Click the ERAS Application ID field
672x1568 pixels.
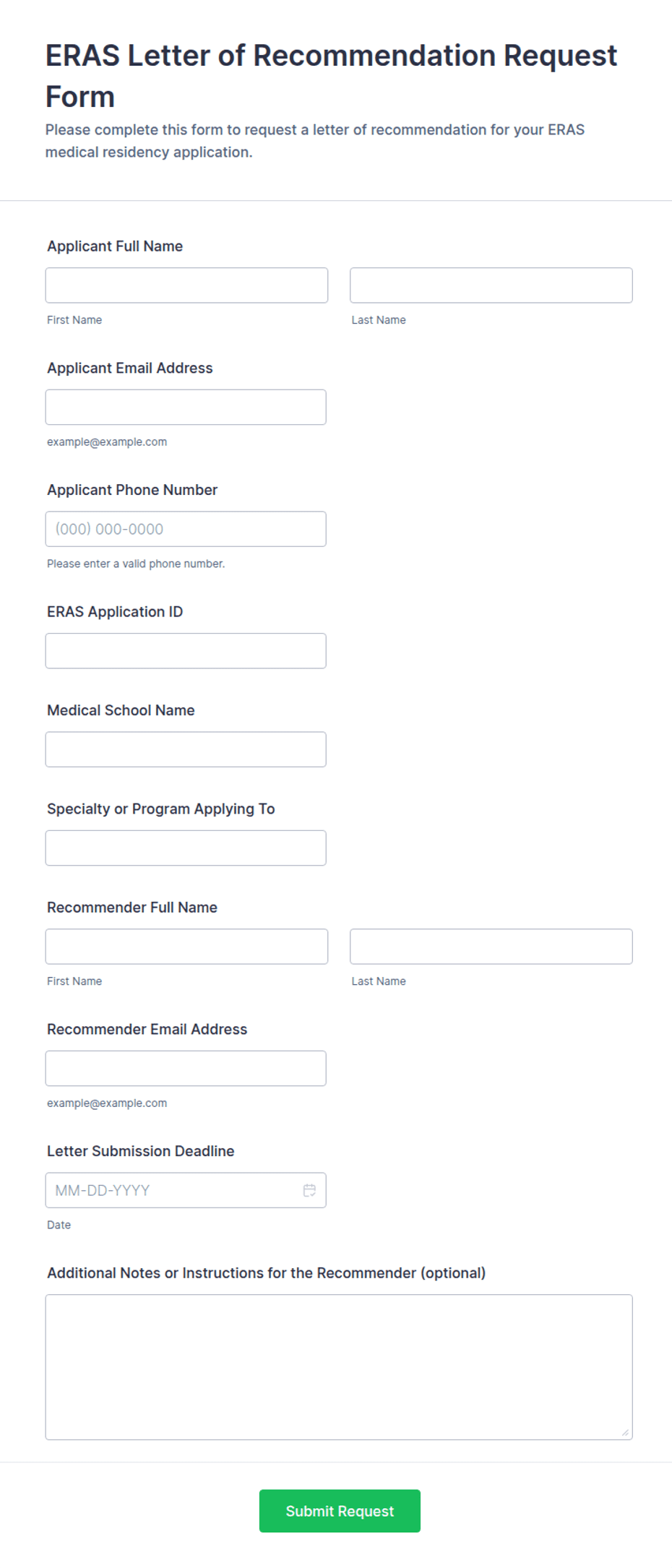click(186, 651)
